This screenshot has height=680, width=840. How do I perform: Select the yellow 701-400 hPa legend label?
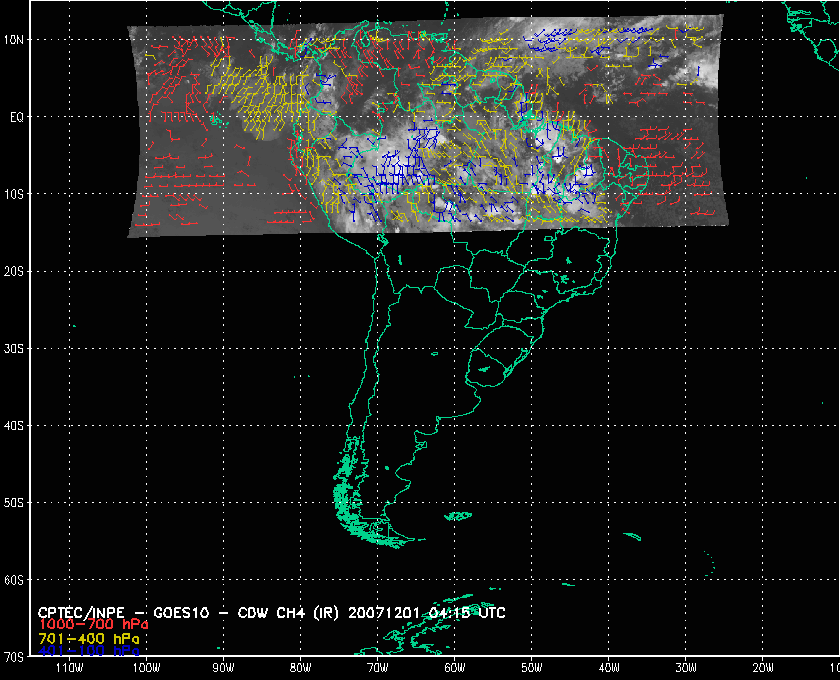(88, 639)
